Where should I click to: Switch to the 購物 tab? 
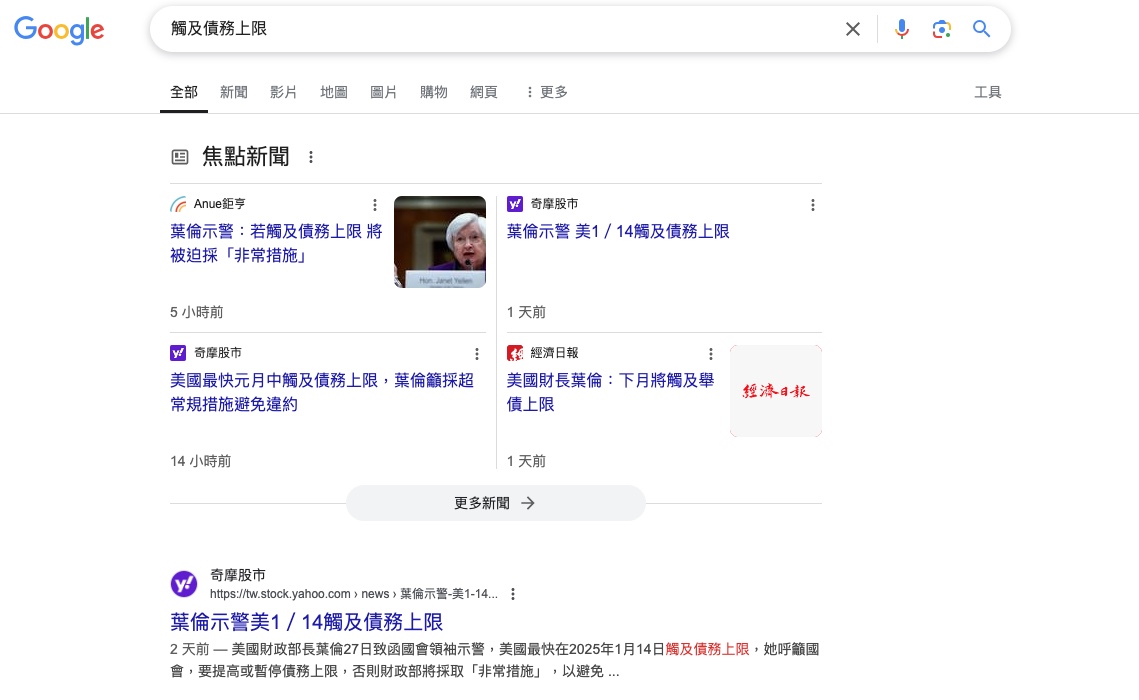[x=434, y=92]
